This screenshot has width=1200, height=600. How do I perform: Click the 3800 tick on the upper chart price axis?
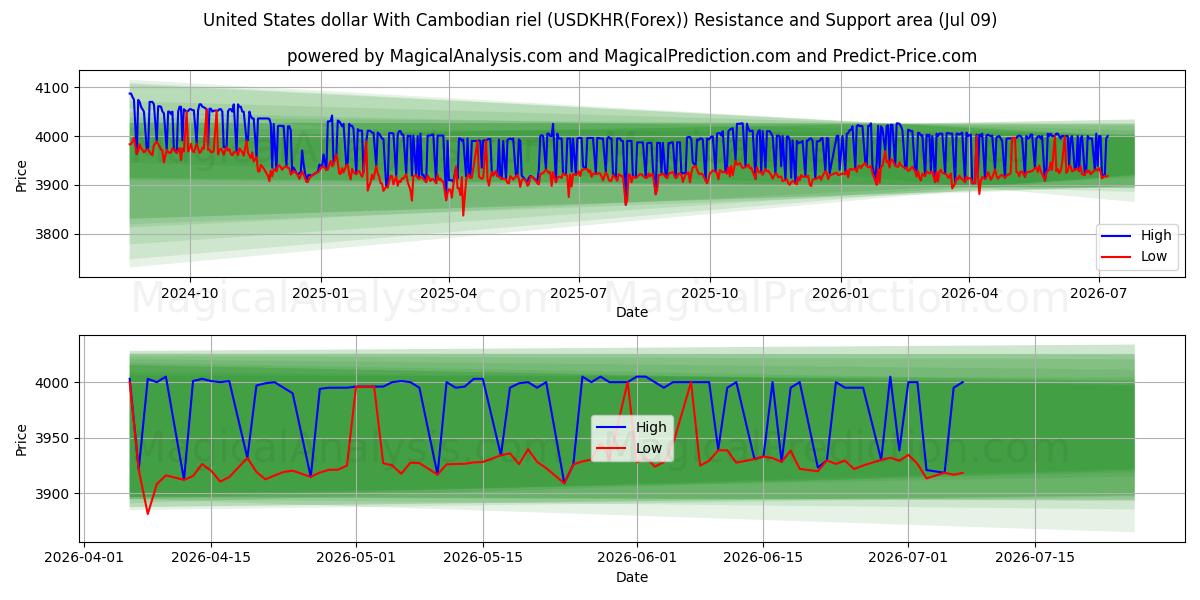53,235
